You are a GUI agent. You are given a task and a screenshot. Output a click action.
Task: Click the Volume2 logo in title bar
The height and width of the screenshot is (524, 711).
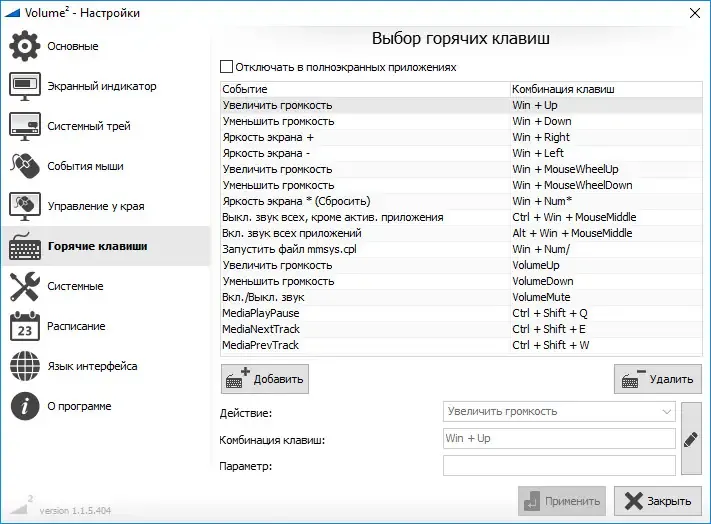[x=12, y=13]
